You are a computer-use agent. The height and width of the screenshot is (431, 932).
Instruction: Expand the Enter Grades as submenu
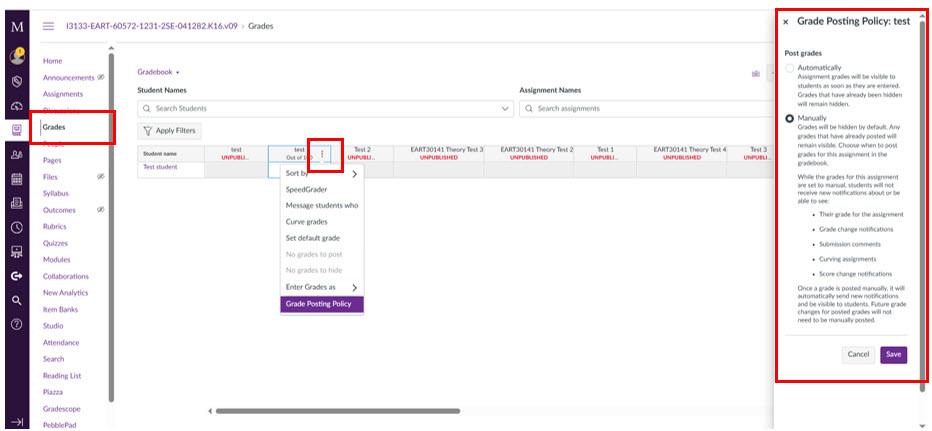(321, 287)
